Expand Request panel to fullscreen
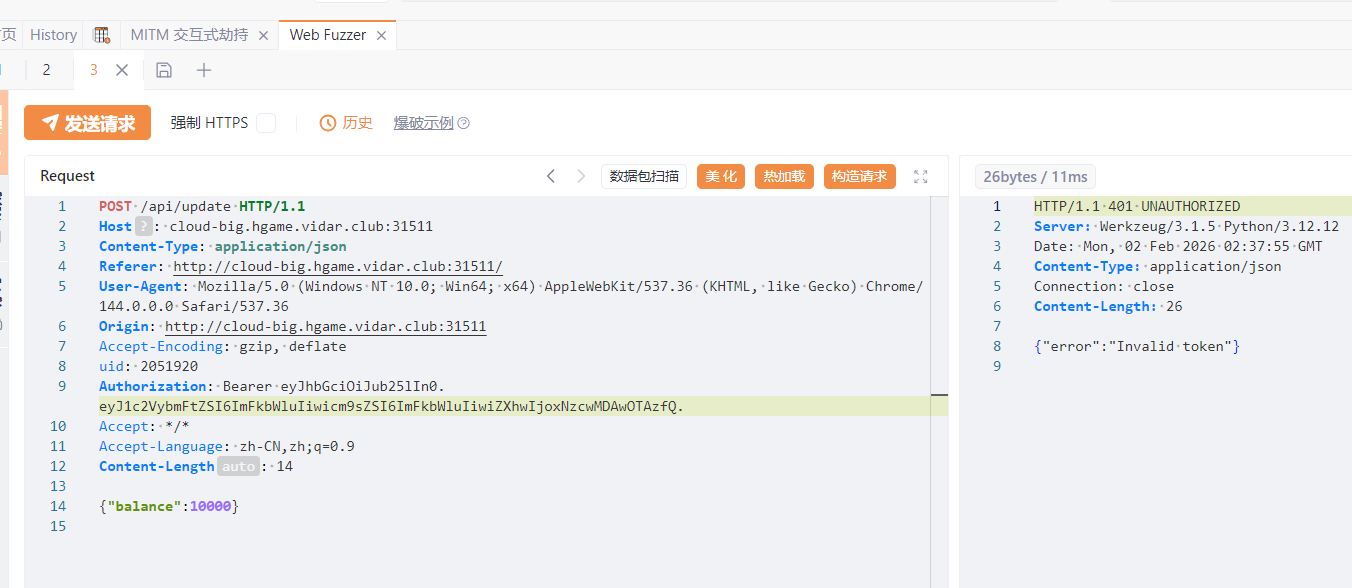Viewport: 1352px width, 588px height. (x=921, y=176)
